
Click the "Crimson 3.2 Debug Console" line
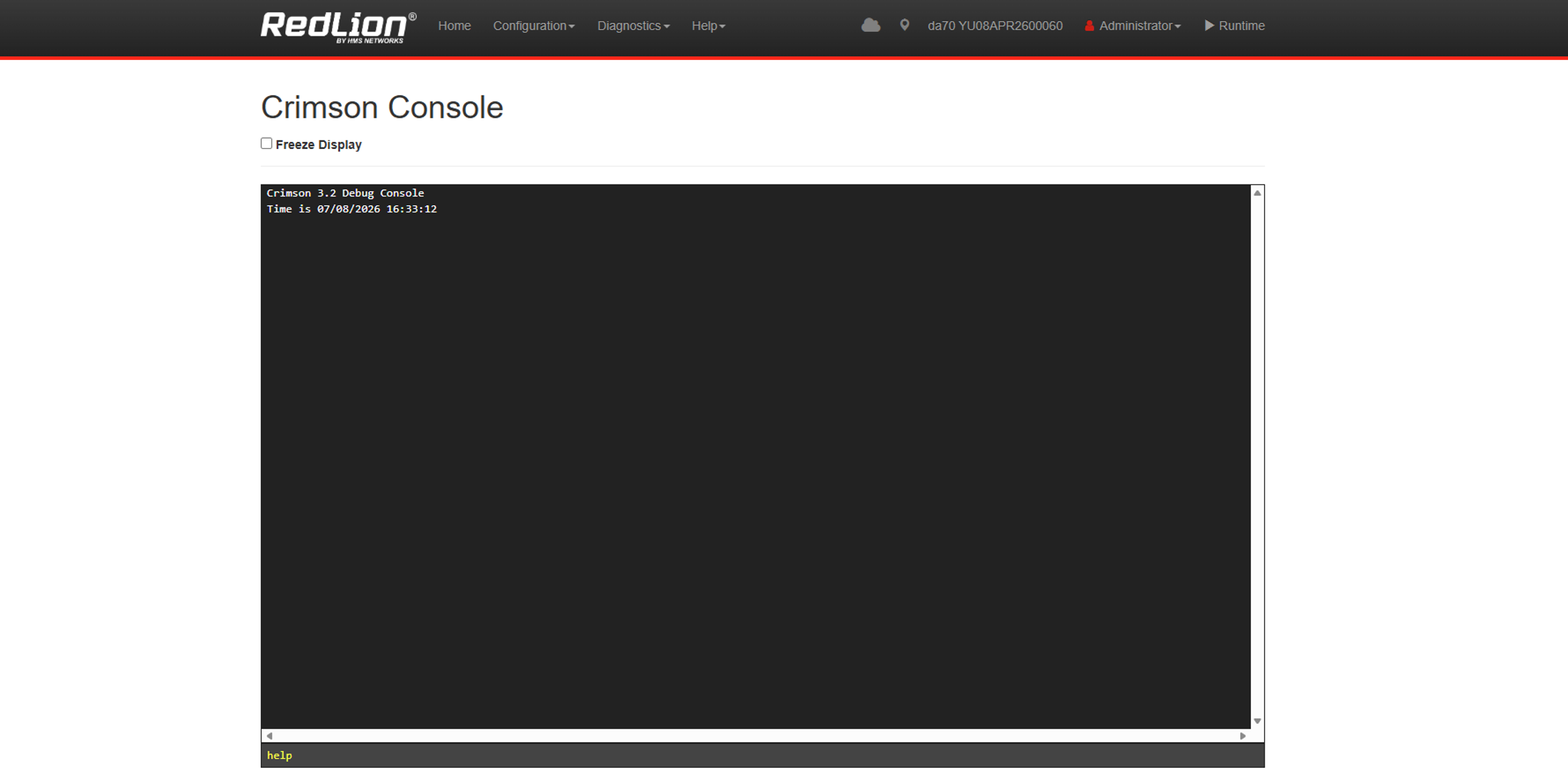tap(345, 193)
